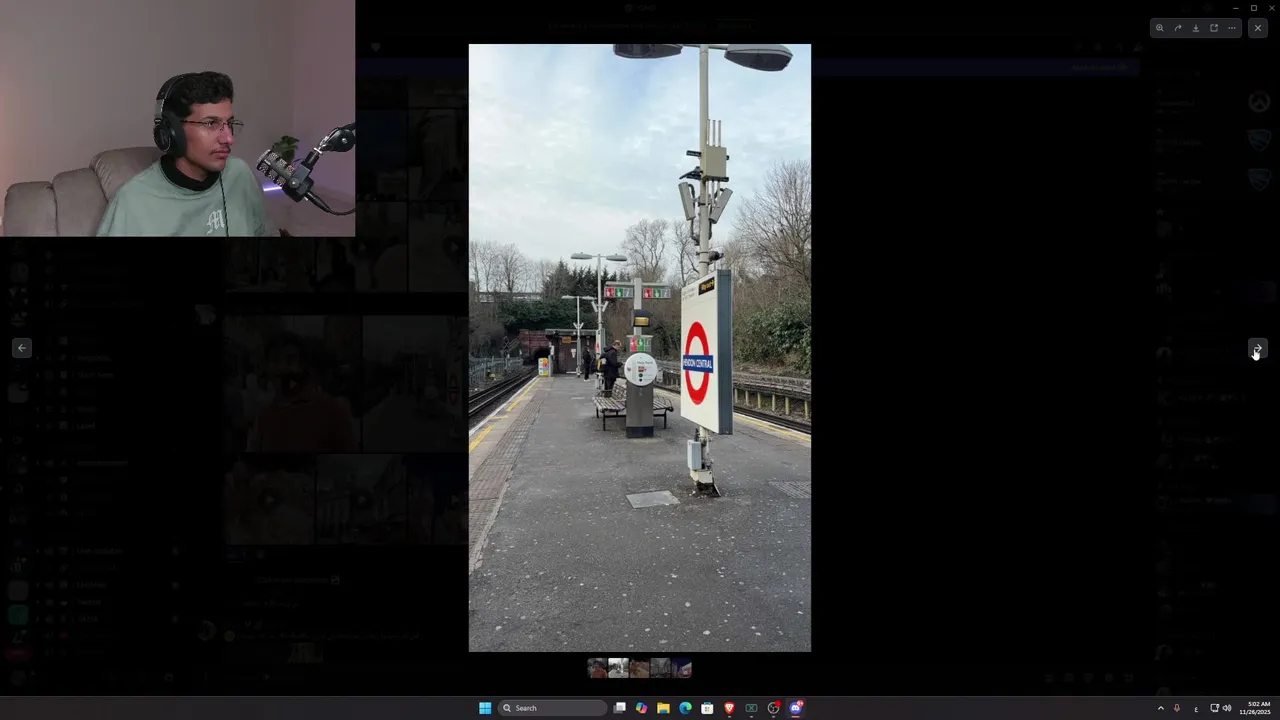The width and height of the screenshot is (1280, 720).
Task: Open the volume speaker tray icon
Action: (x=1227, y=708)
